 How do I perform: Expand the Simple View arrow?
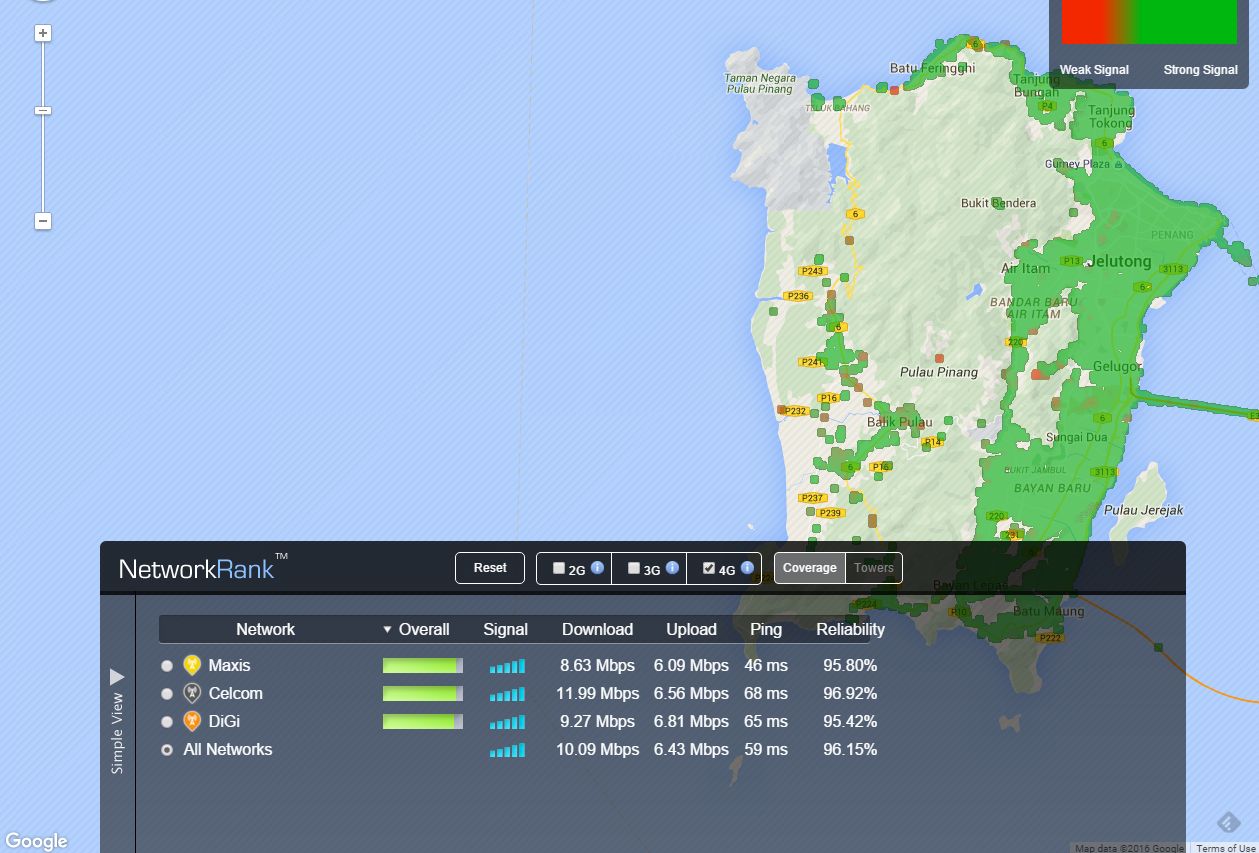pos(117,677)
